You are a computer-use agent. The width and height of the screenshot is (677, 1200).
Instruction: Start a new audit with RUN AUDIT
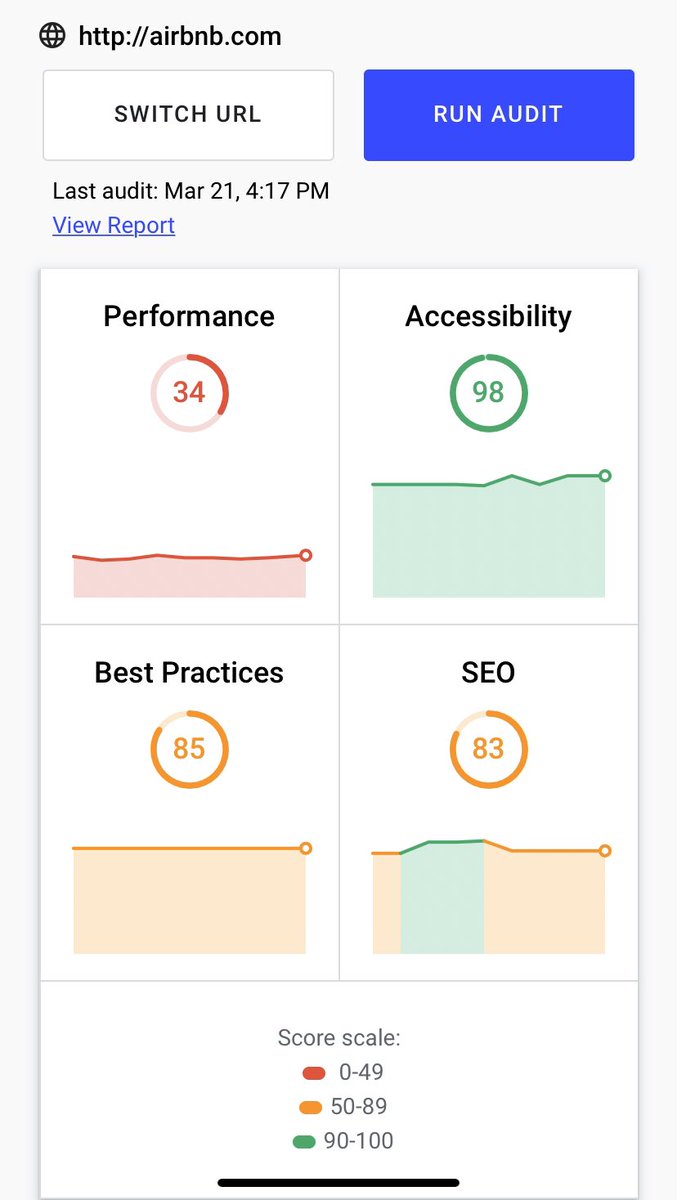click(499, 114)
